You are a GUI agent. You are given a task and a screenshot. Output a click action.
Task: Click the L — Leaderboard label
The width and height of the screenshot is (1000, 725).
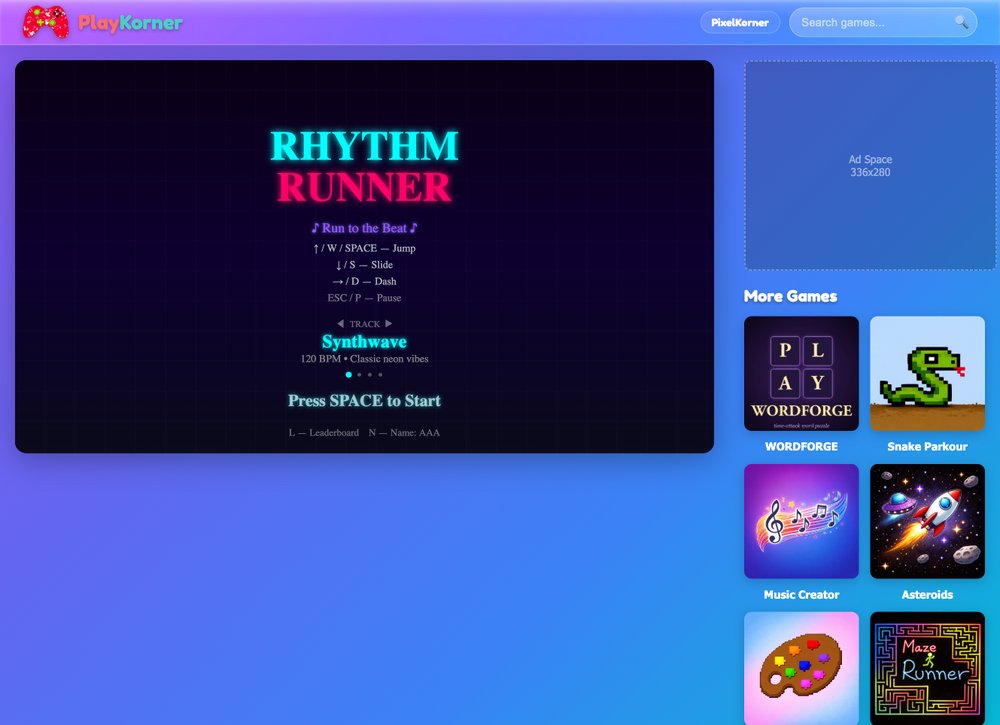click(324, 432)
